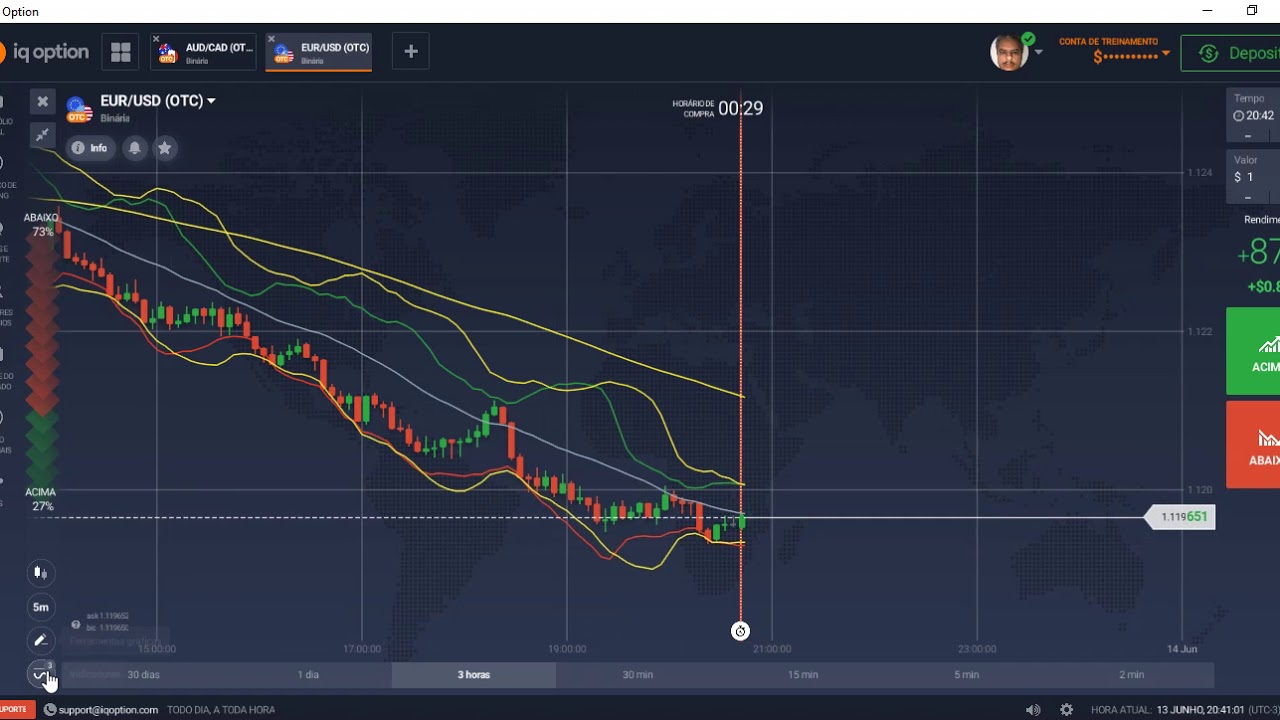Viewport: 1280px width, 720px height.
Task: Set a price alert with bell icon
Action: pyautogui.click(x=134, y=148)
